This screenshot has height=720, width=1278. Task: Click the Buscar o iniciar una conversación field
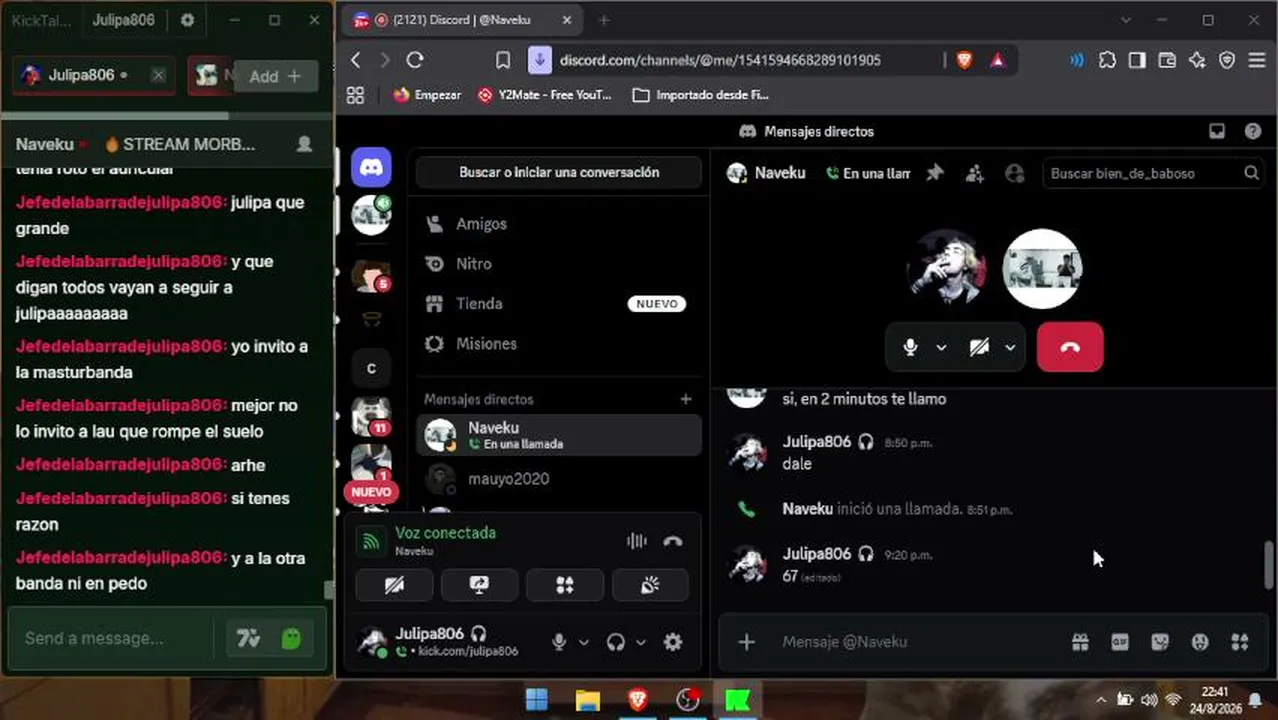pos(559,172)
